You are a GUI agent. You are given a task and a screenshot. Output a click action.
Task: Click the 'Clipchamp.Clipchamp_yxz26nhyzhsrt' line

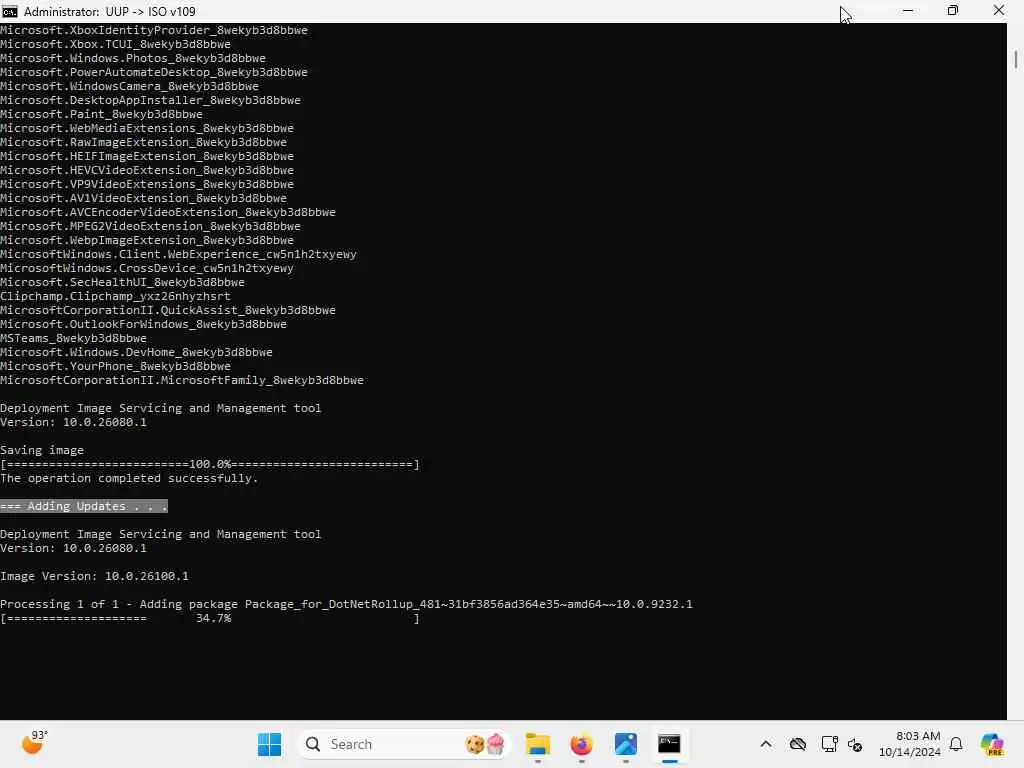(115, 296)
